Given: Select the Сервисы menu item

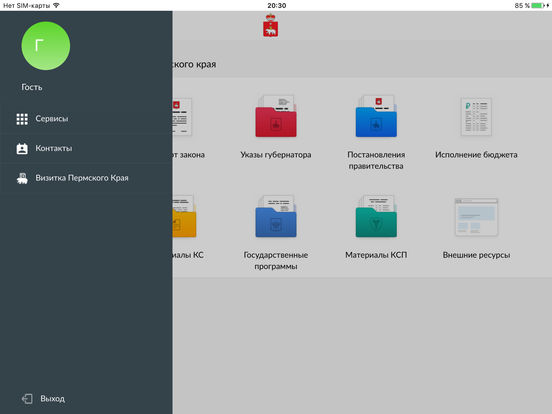Looking at the screenshot, I should [86, 119].
